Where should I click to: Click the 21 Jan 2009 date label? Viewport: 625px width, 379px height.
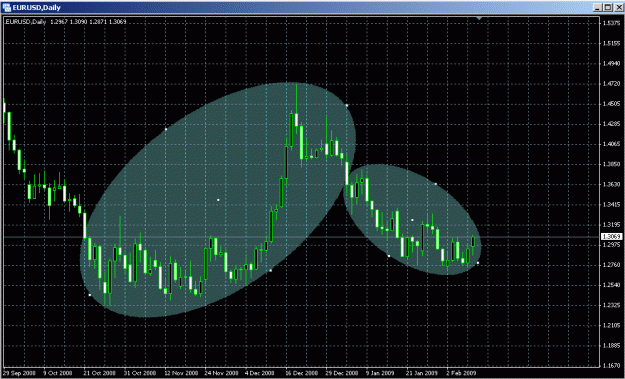pos(422,373)
